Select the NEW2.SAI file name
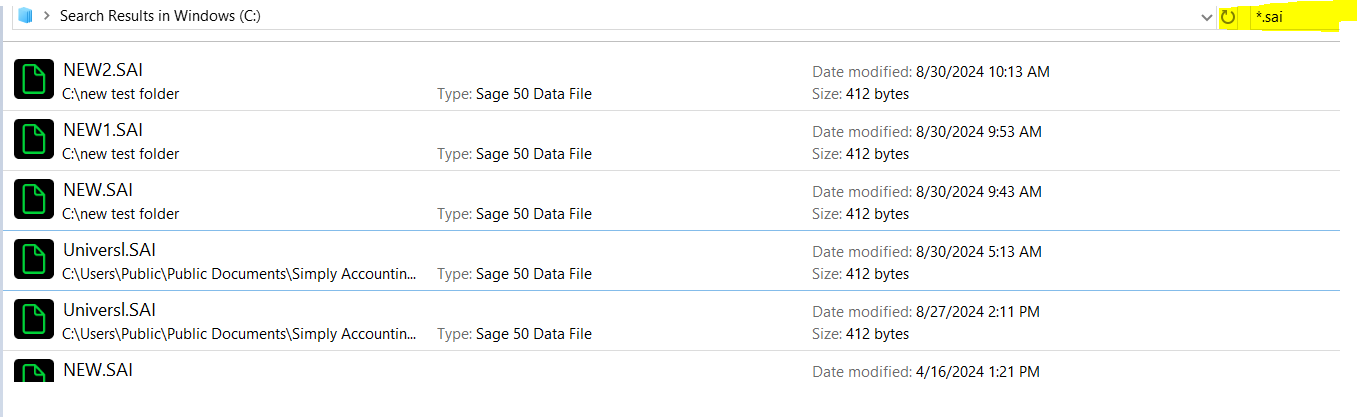1357x417 pixels. point(103,70)
